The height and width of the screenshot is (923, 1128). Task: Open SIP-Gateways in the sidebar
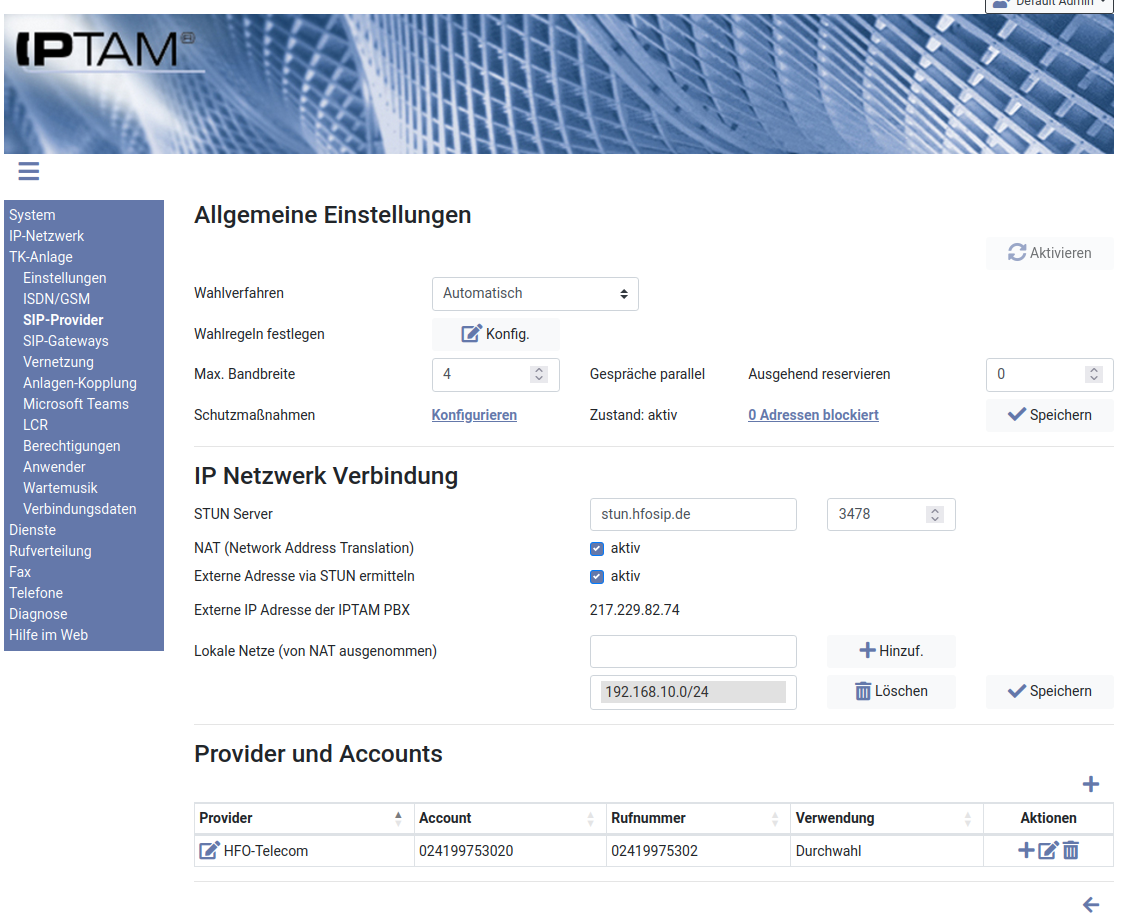click(x=66, y=341)
